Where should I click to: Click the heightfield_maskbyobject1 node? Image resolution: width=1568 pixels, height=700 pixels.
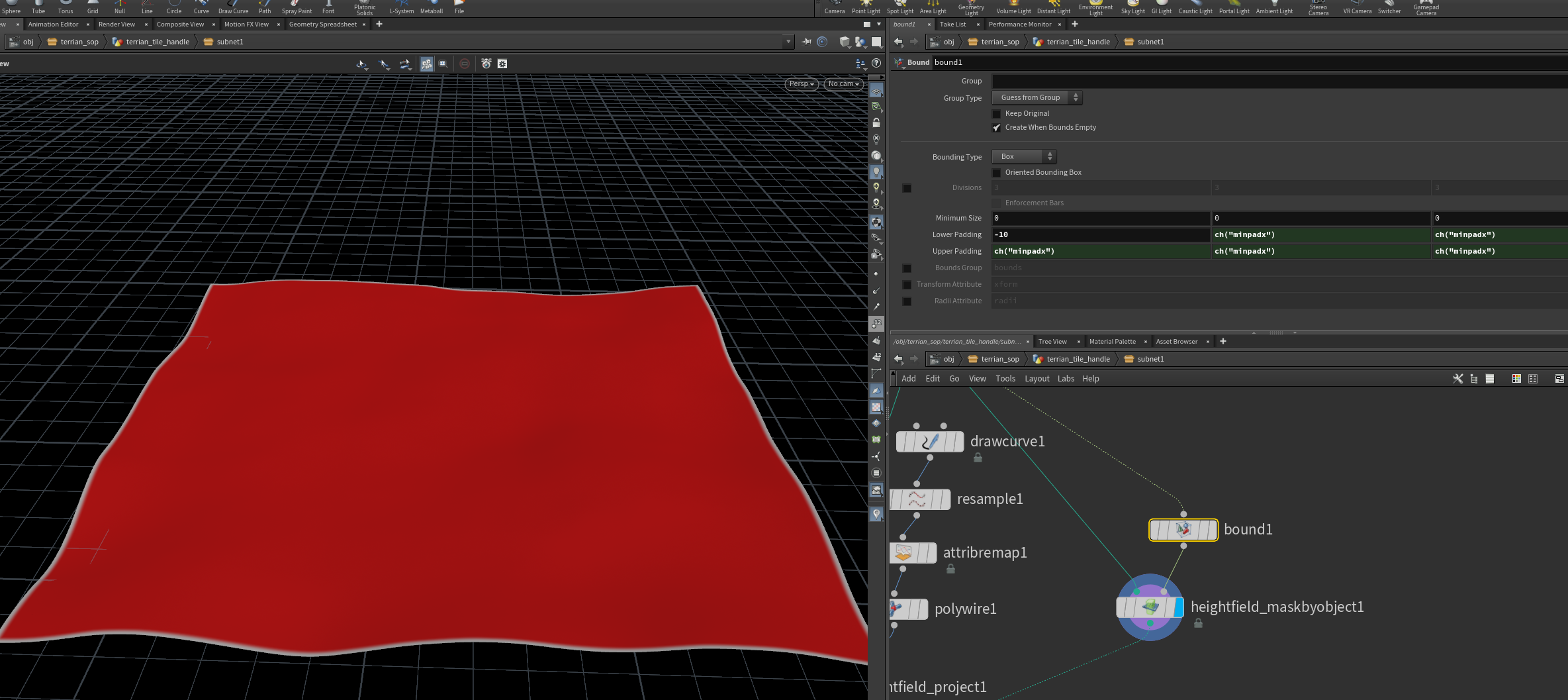point(1150,607)
